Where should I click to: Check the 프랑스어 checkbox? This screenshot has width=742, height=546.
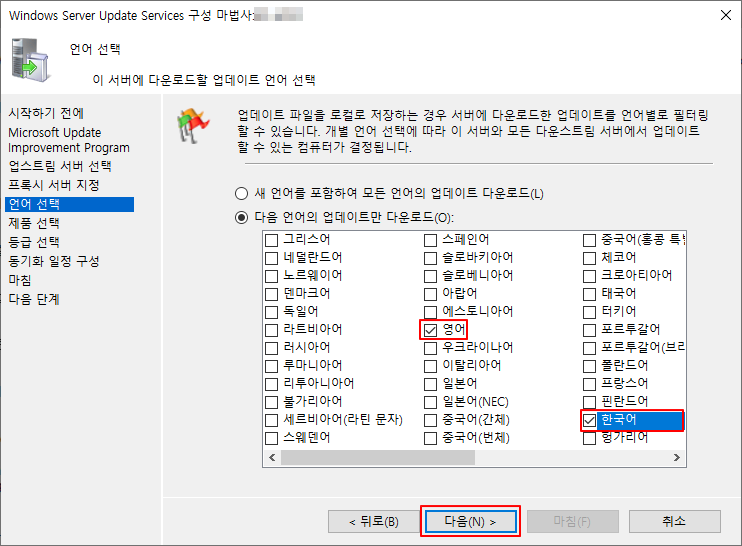pos(589,384)
